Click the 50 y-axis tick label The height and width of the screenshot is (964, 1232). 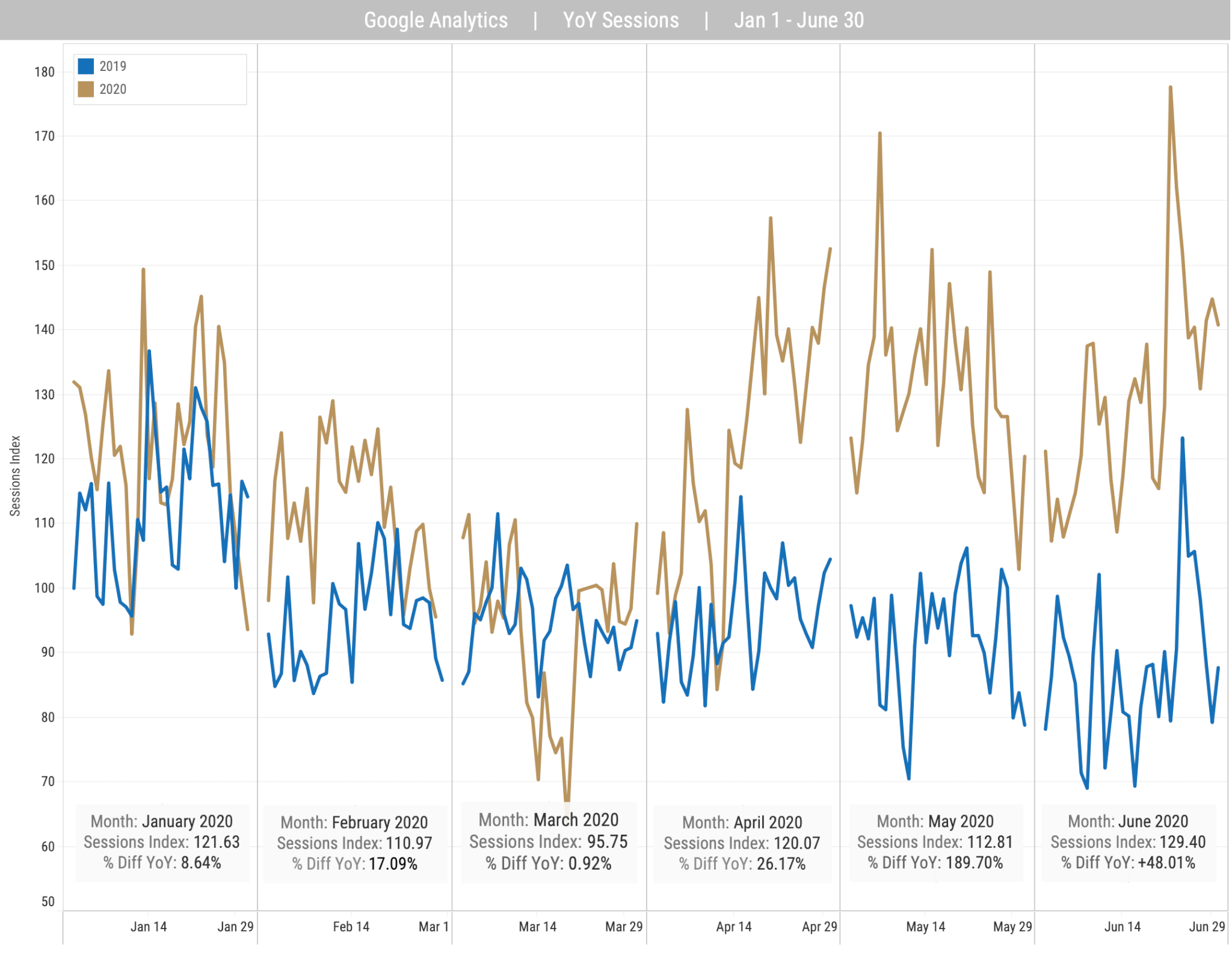point(48,901)
